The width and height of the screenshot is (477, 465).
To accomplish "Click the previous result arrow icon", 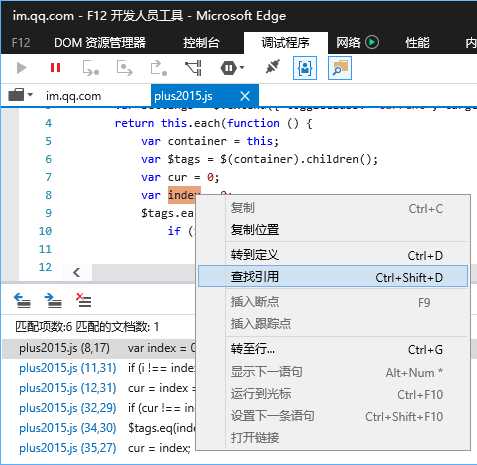I will click(22, 300).
